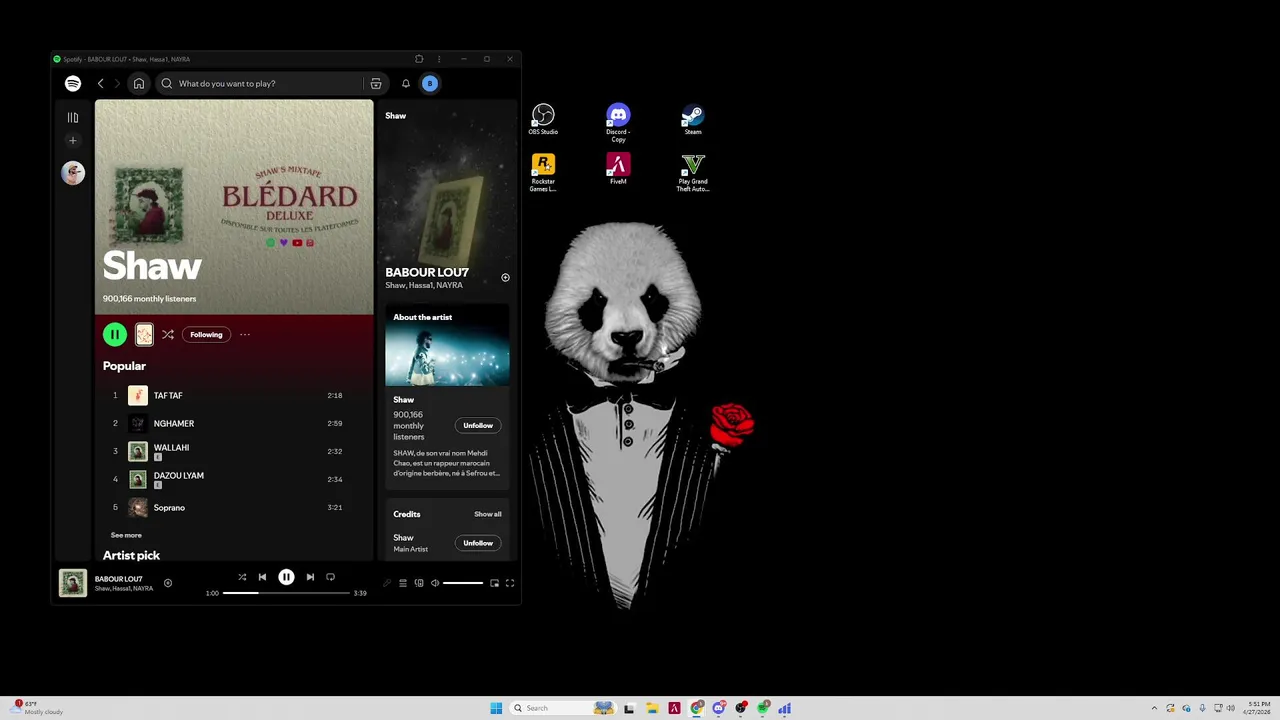This screenshot has height=720, width=1280.
Task: Enter full screen via the player bar icon
Action: 510,583
